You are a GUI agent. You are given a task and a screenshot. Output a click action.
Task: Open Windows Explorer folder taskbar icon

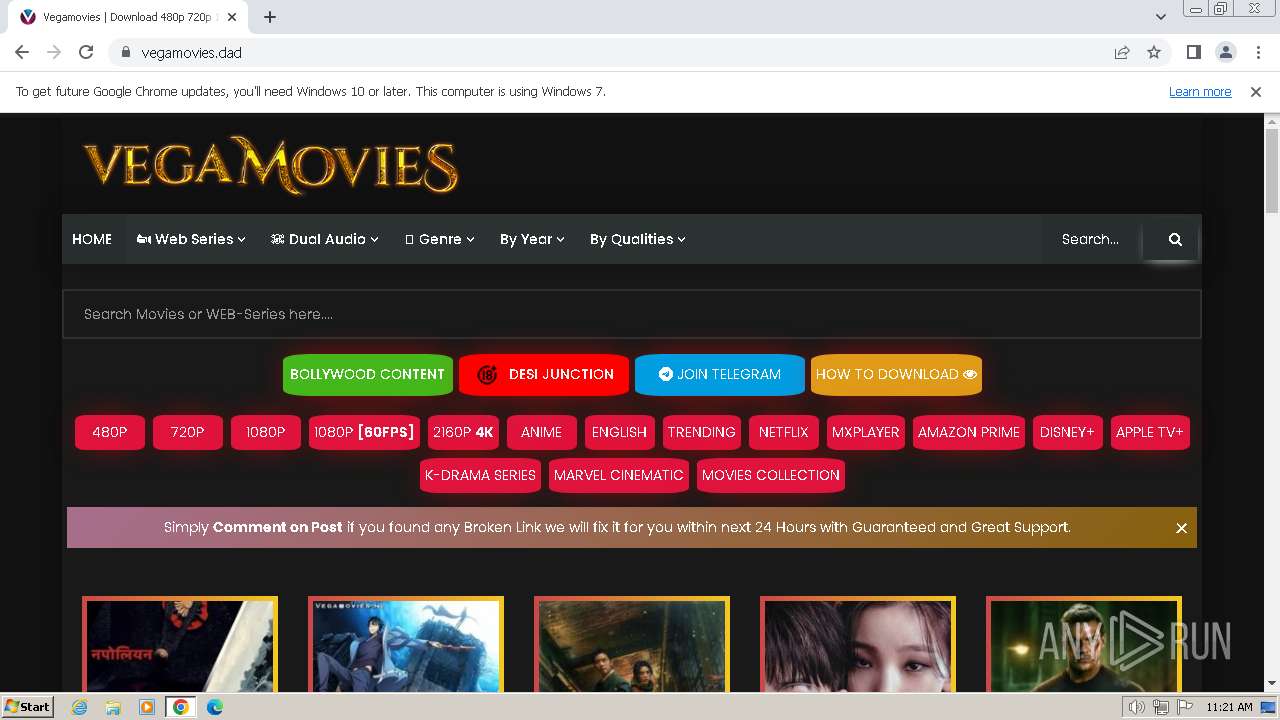(113, 707)
